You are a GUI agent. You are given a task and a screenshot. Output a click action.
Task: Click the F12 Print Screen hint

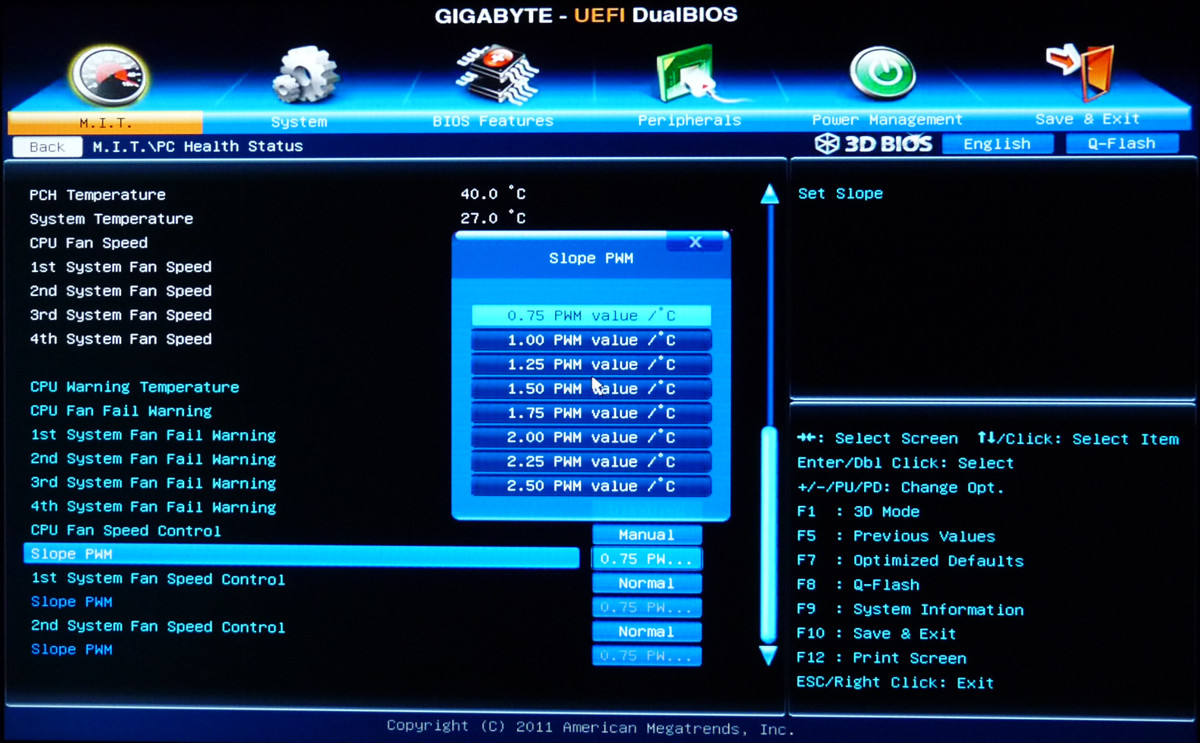click(881, 658)
